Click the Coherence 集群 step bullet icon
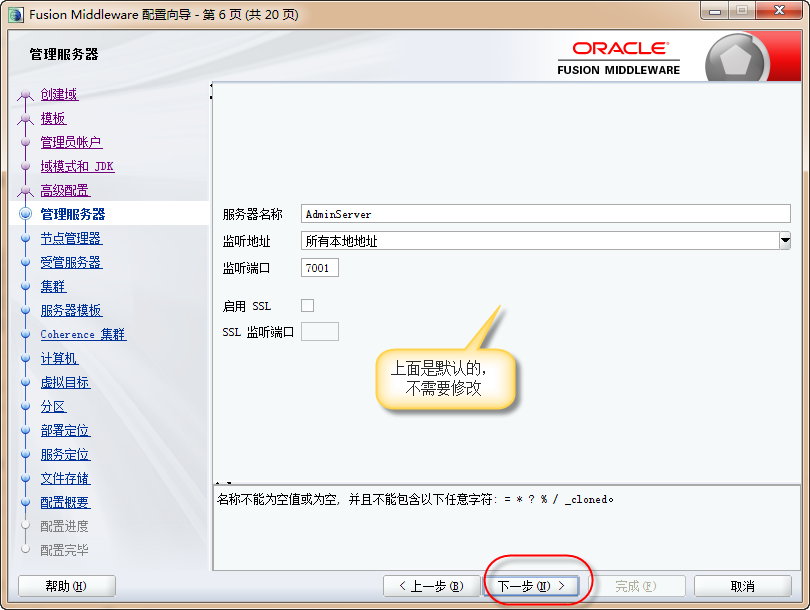The image size is (810, 610). point(25,334)
